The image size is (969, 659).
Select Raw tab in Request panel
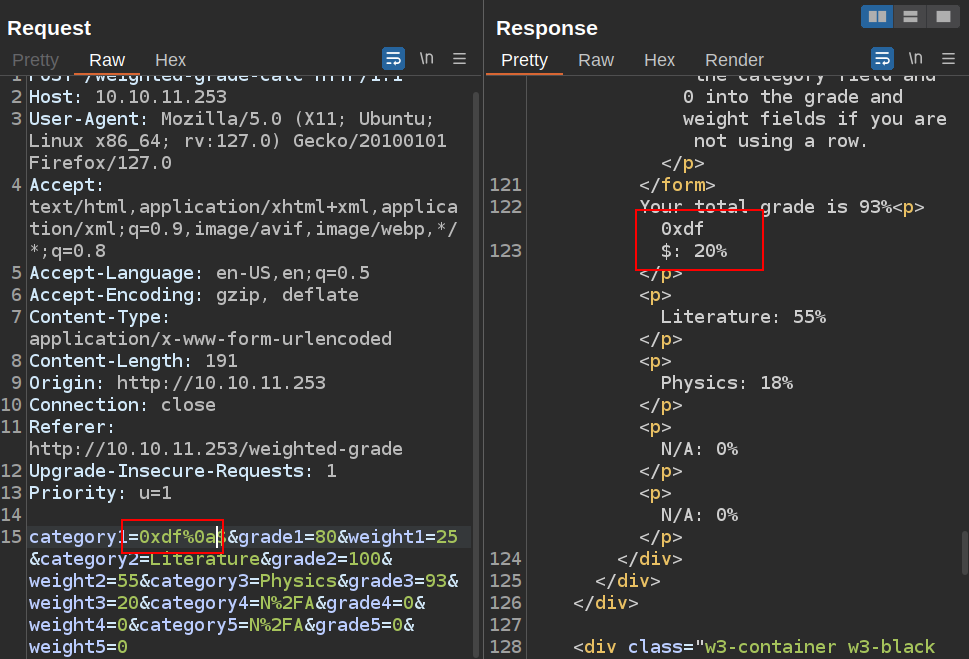tap(107, 60)
